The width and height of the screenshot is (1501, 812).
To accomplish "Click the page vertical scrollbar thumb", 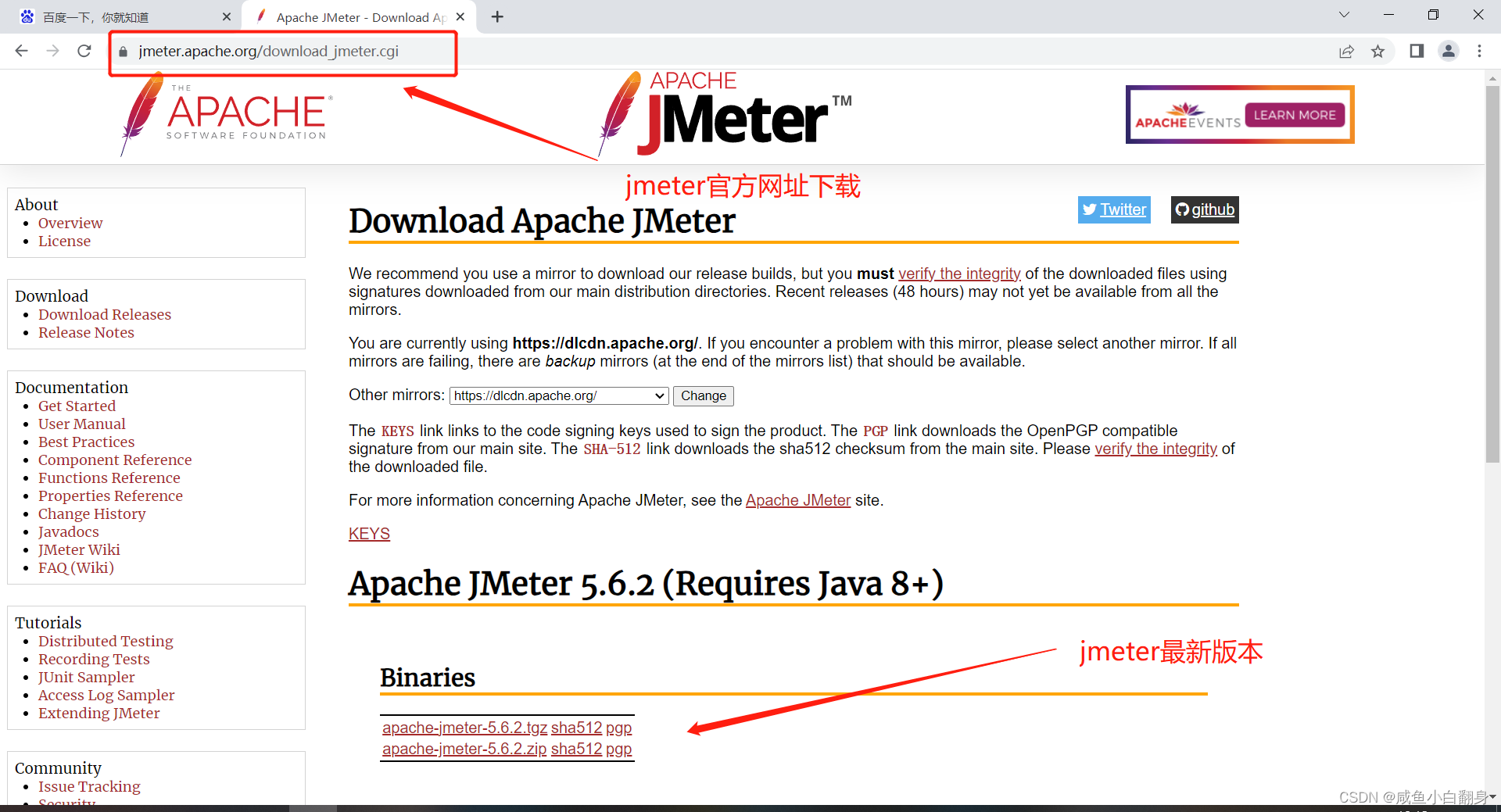I will (x=1492, y=274).
